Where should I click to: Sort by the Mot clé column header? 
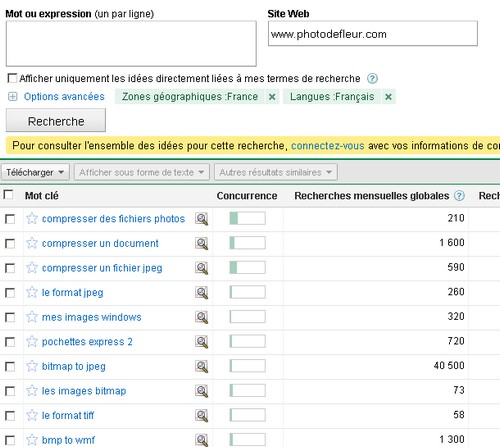42,196
